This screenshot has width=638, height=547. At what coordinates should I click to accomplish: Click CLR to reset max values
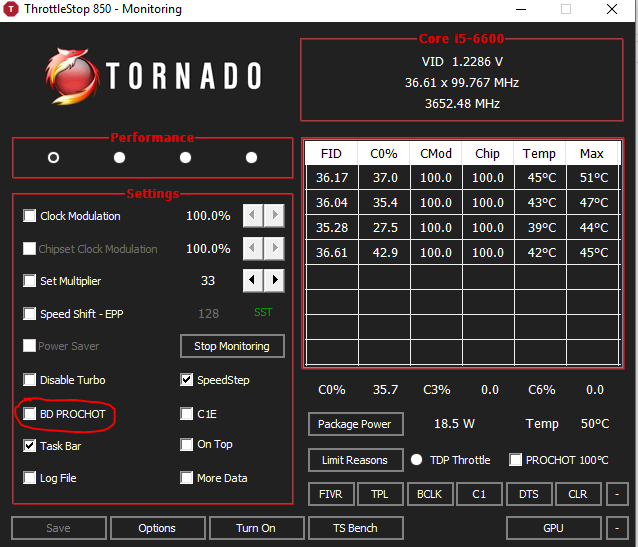(578, 494)
